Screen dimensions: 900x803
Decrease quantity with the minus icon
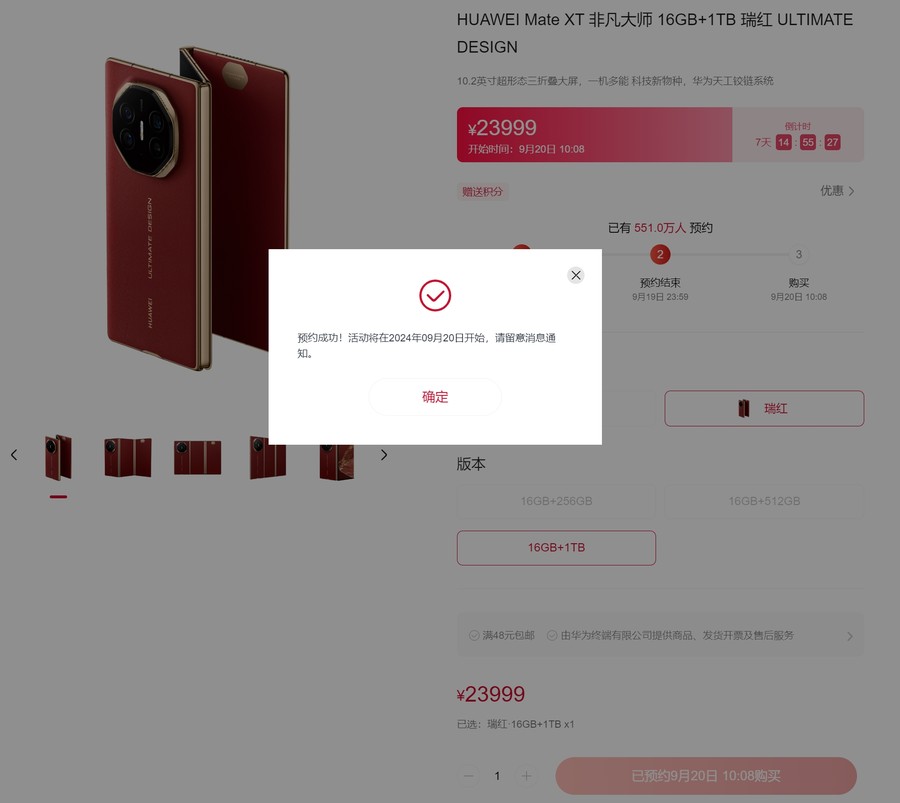point(469,776)
